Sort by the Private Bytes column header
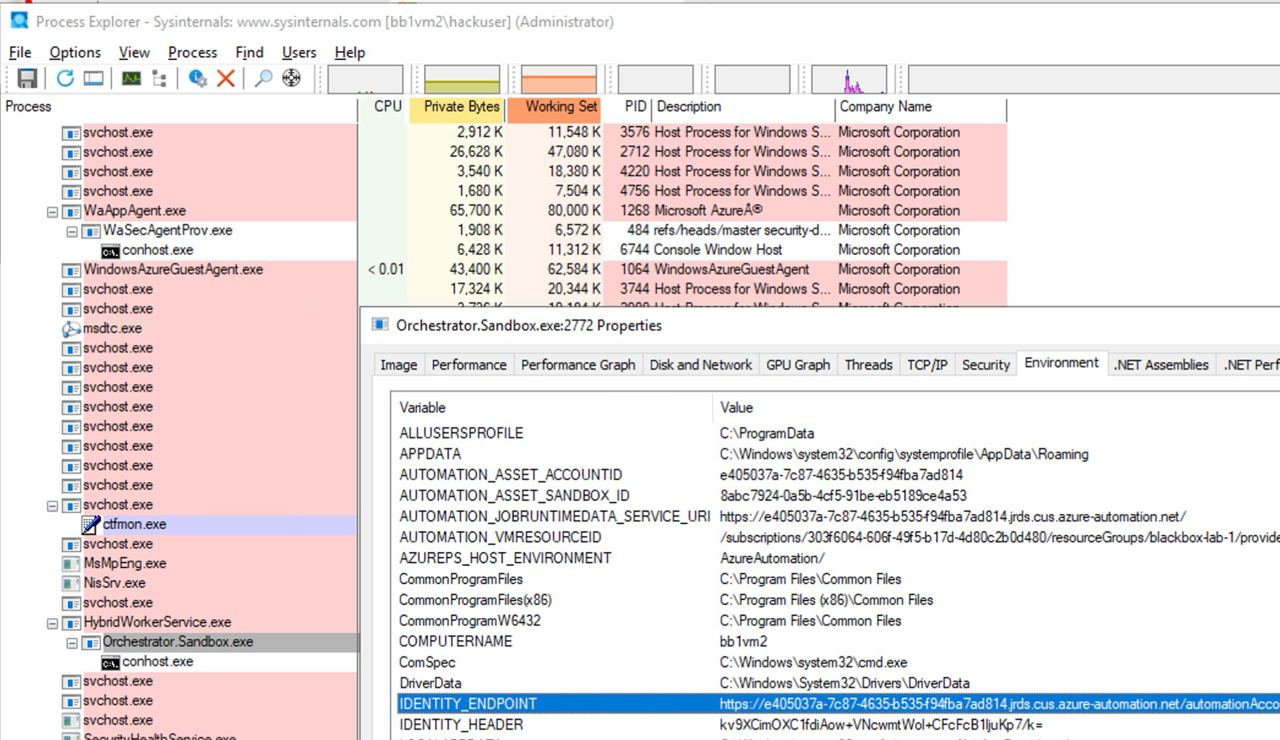The image size is (1280, 740). [x=461, y=107]
